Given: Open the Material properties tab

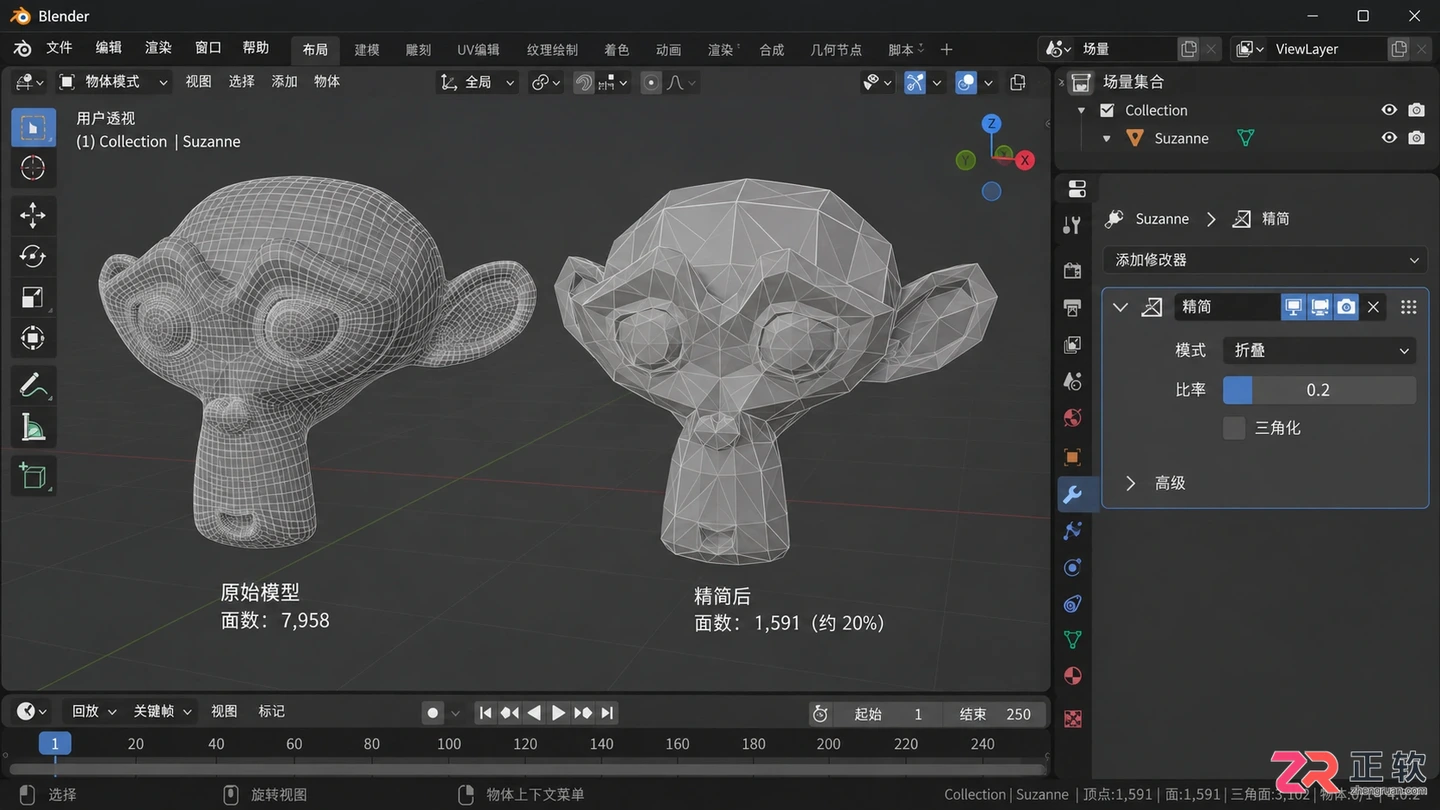Looking at the screenshot, I should [1073, 676].
